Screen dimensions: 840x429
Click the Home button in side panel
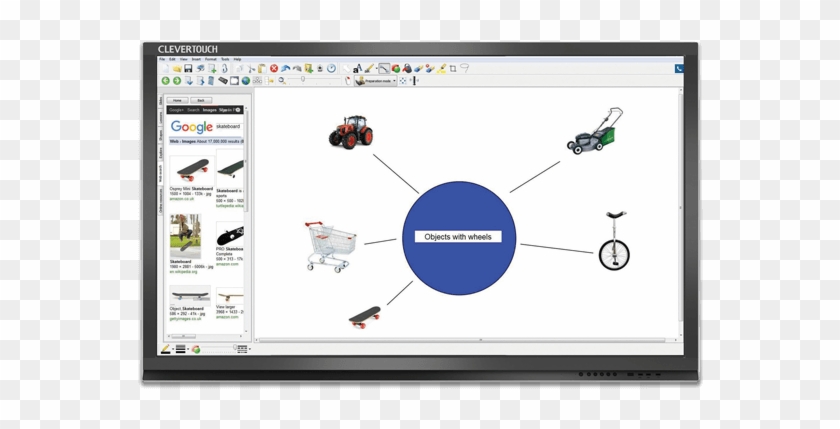coord(177,100)
